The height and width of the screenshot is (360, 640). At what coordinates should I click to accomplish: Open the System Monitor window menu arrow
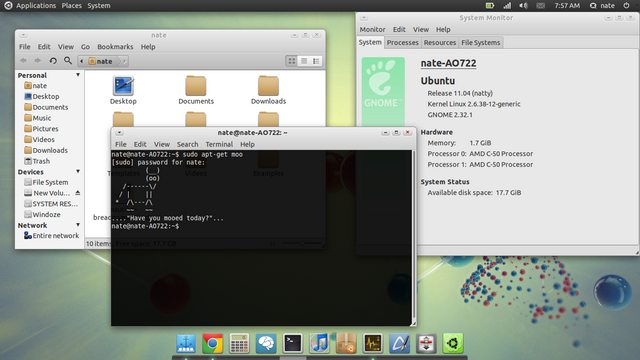[x=363, y=18]
